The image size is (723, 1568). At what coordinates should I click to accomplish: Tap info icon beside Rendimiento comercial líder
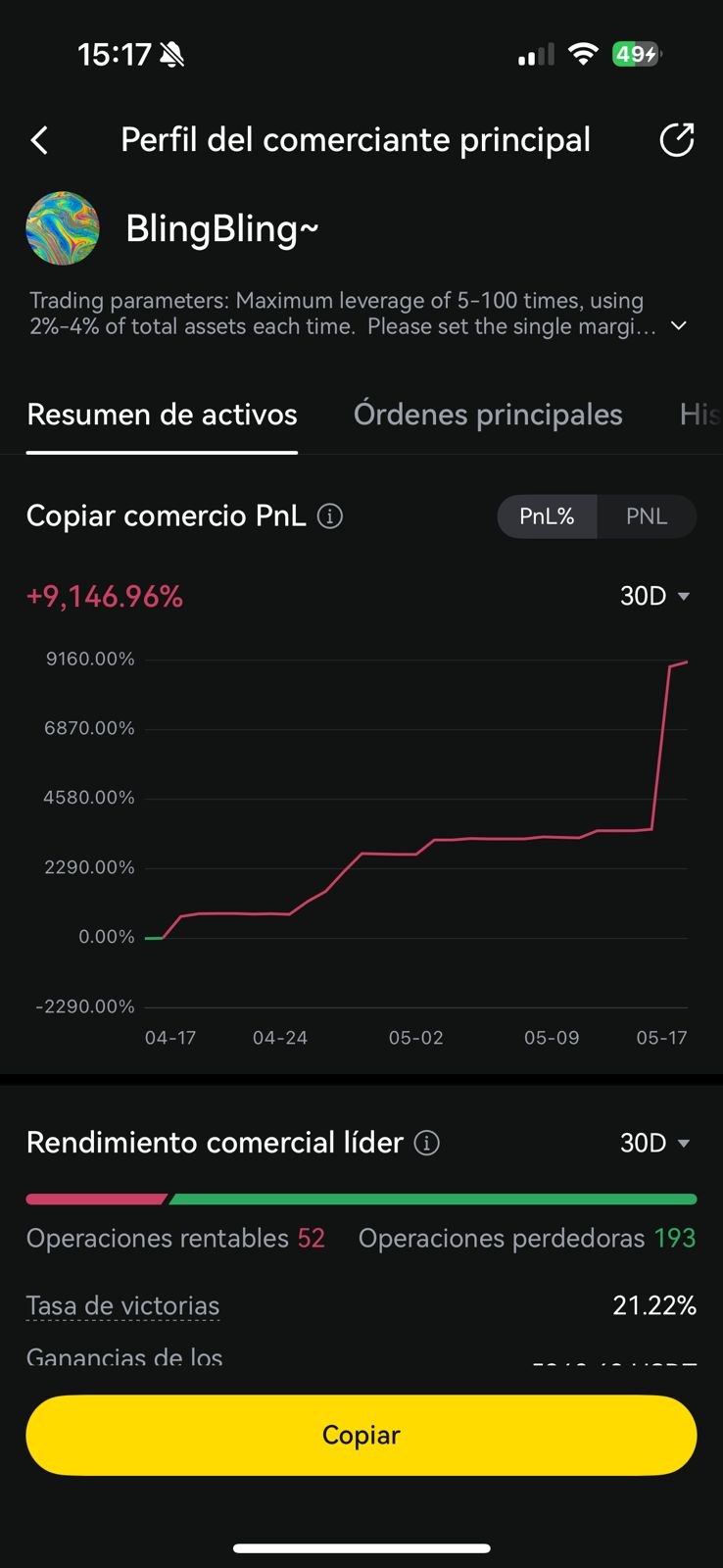427,1143
